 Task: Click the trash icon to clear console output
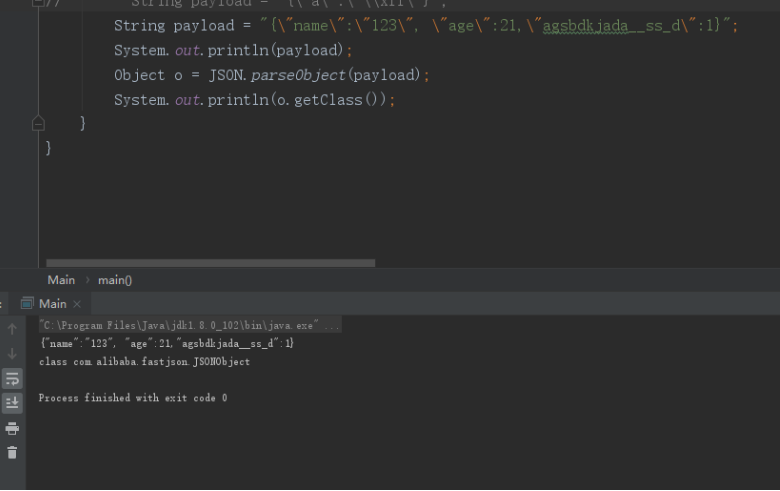point(12,453)
